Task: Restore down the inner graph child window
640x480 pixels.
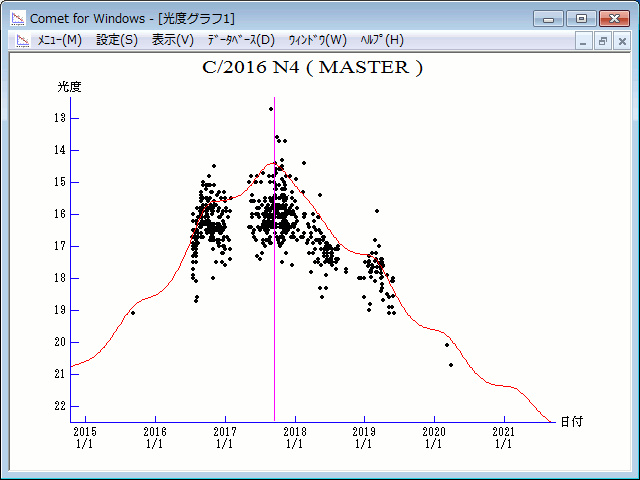Action: point(603,41)
